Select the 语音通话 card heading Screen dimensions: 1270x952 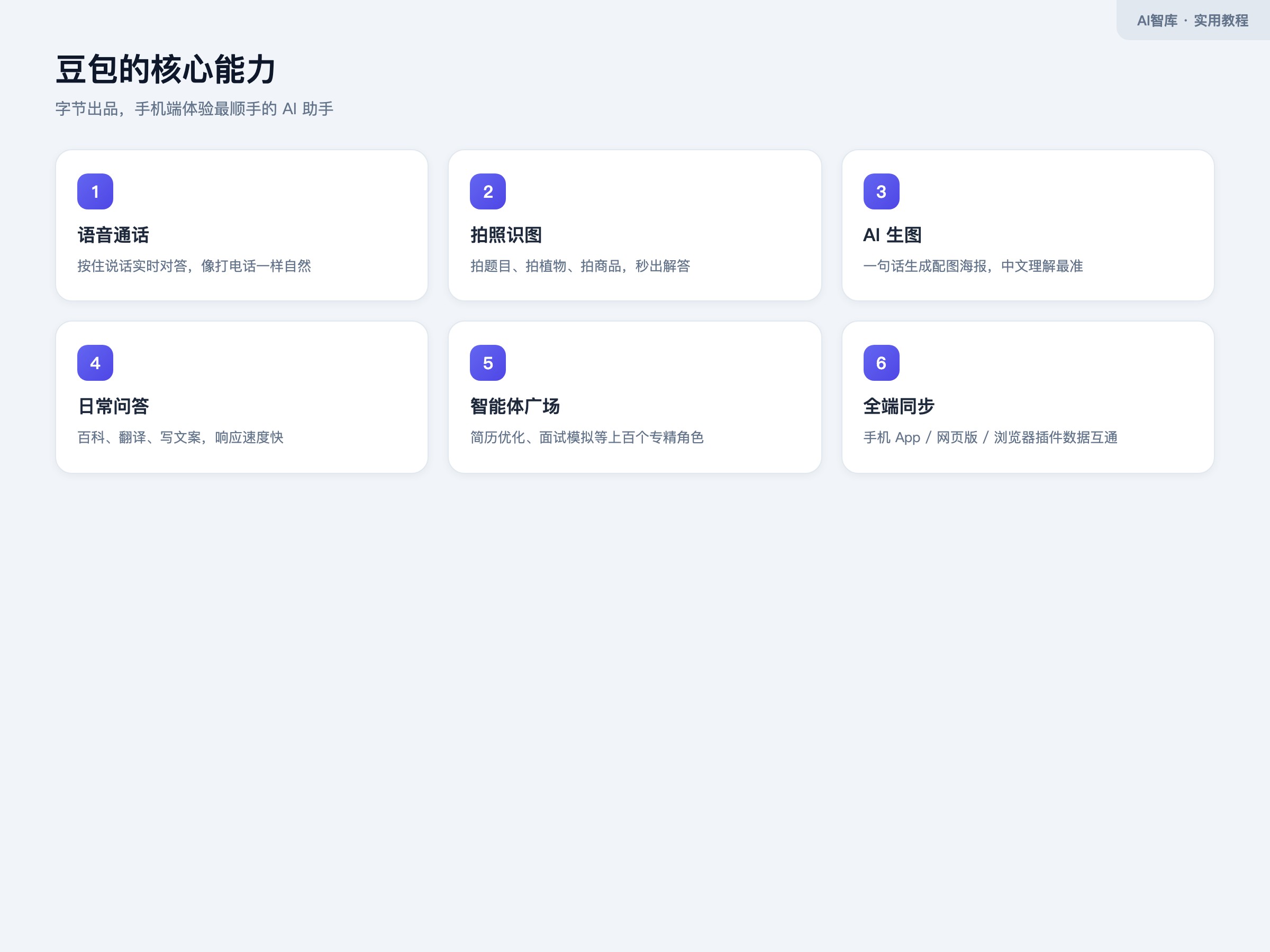(x=113, y=235)
